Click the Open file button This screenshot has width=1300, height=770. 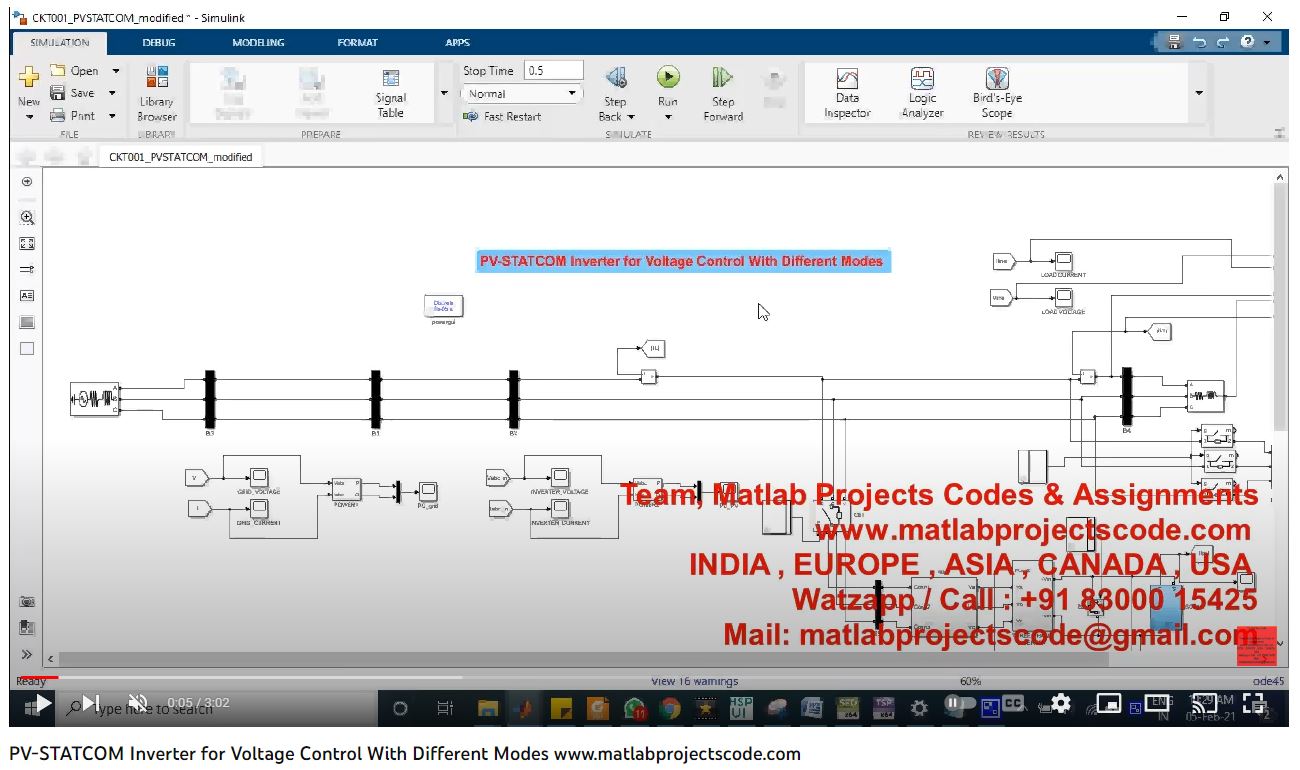click(x=75, y=71)
